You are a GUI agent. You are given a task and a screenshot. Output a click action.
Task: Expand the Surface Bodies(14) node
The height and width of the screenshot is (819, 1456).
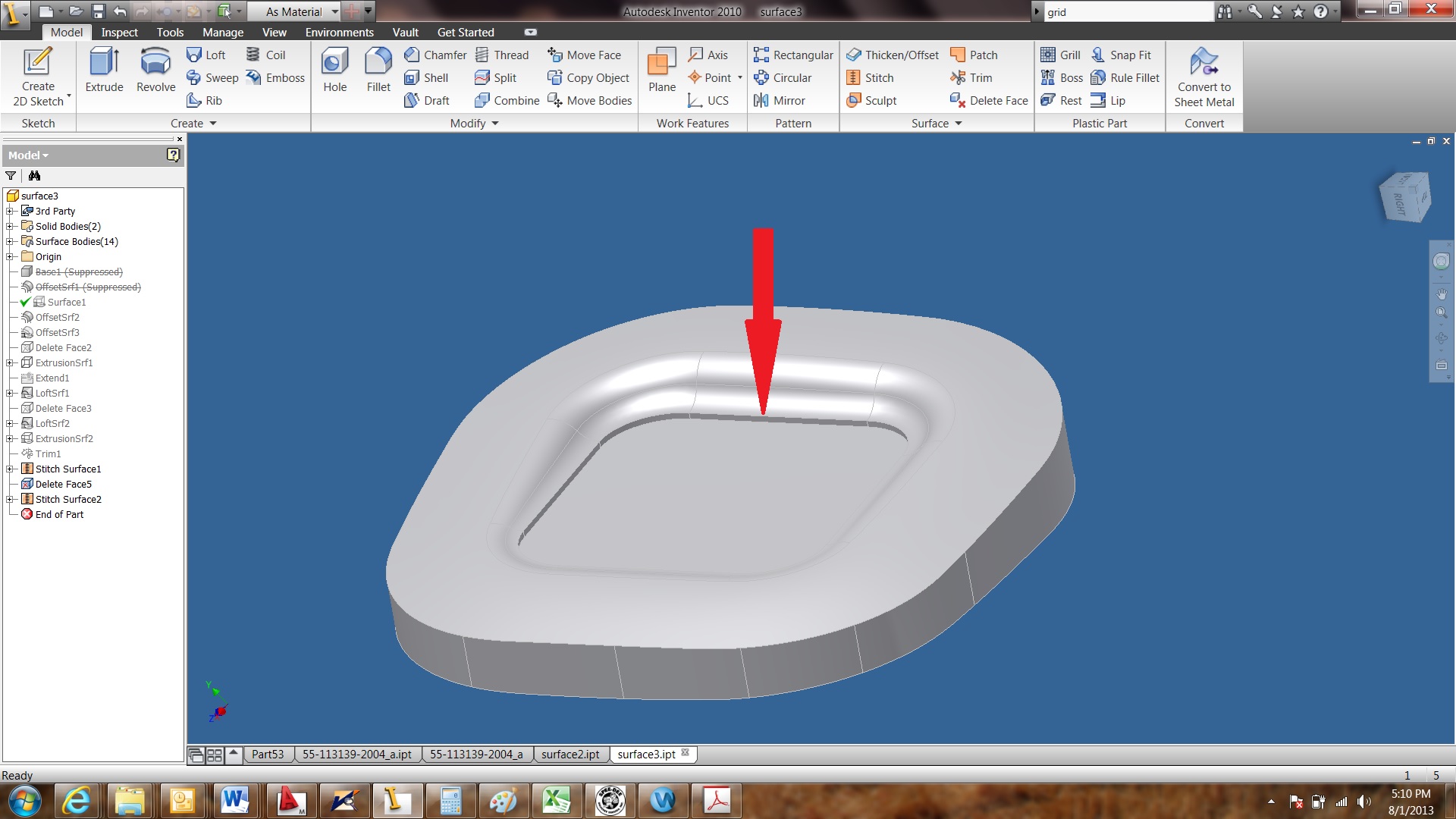tap(10, 241)
